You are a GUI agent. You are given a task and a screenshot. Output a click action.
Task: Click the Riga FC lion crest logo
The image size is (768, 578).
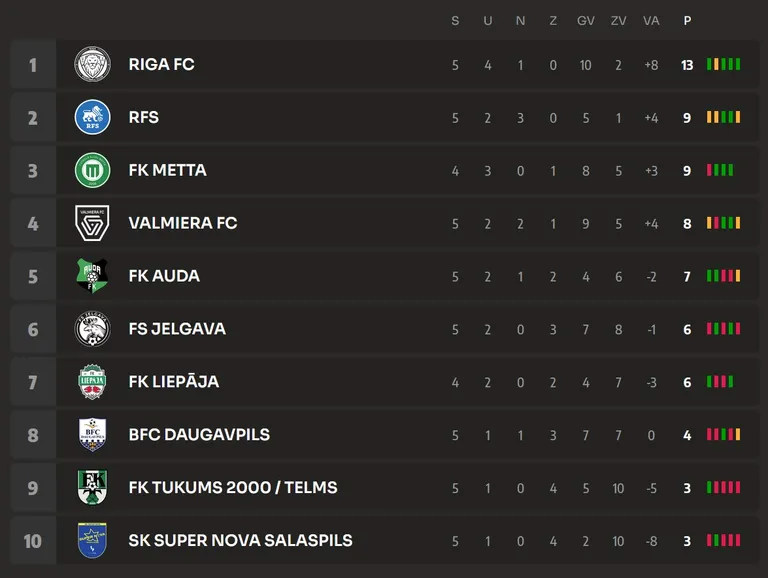click(93, 64)
